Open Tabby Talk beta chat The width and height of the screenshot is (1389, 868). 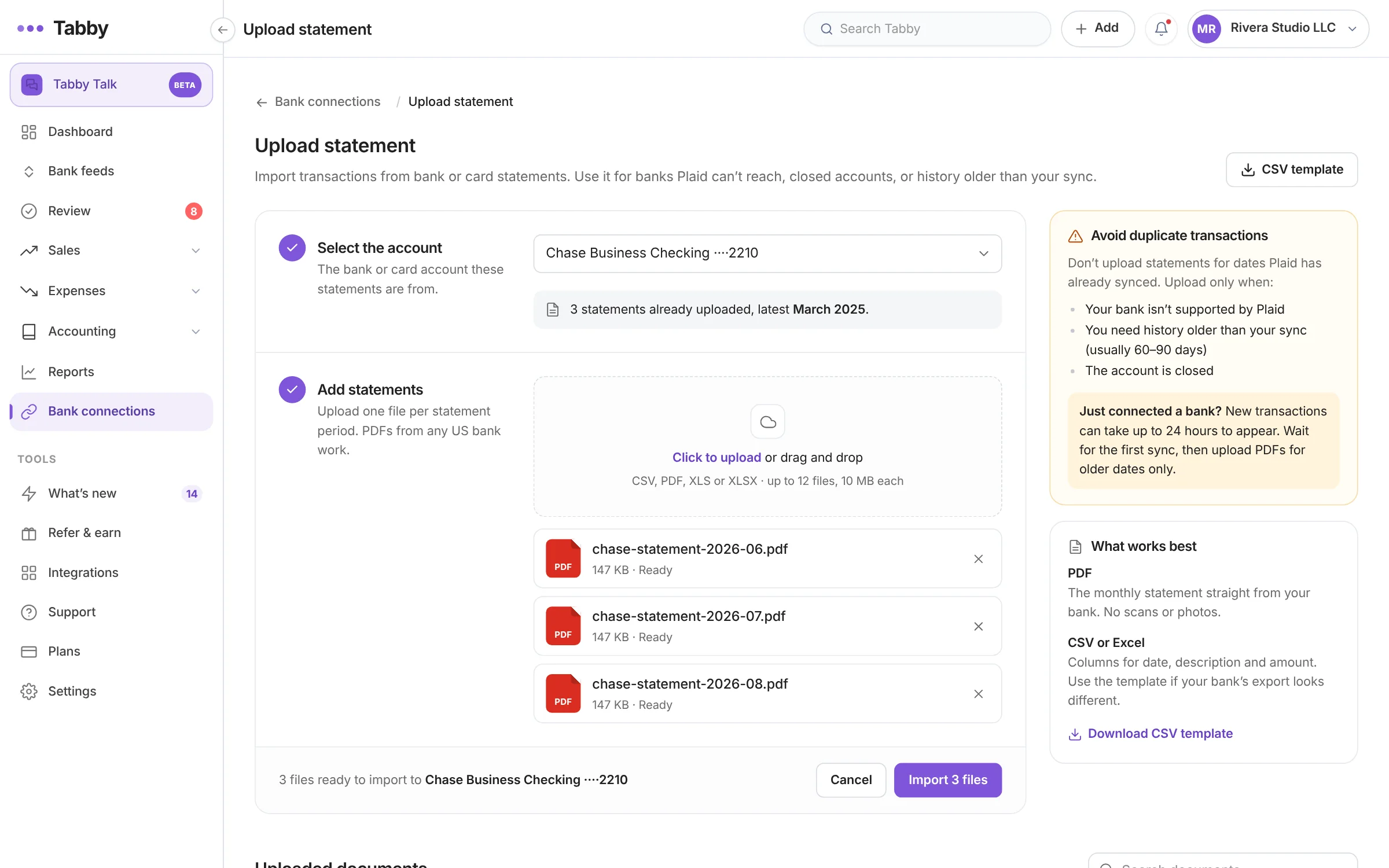point(111,84)
